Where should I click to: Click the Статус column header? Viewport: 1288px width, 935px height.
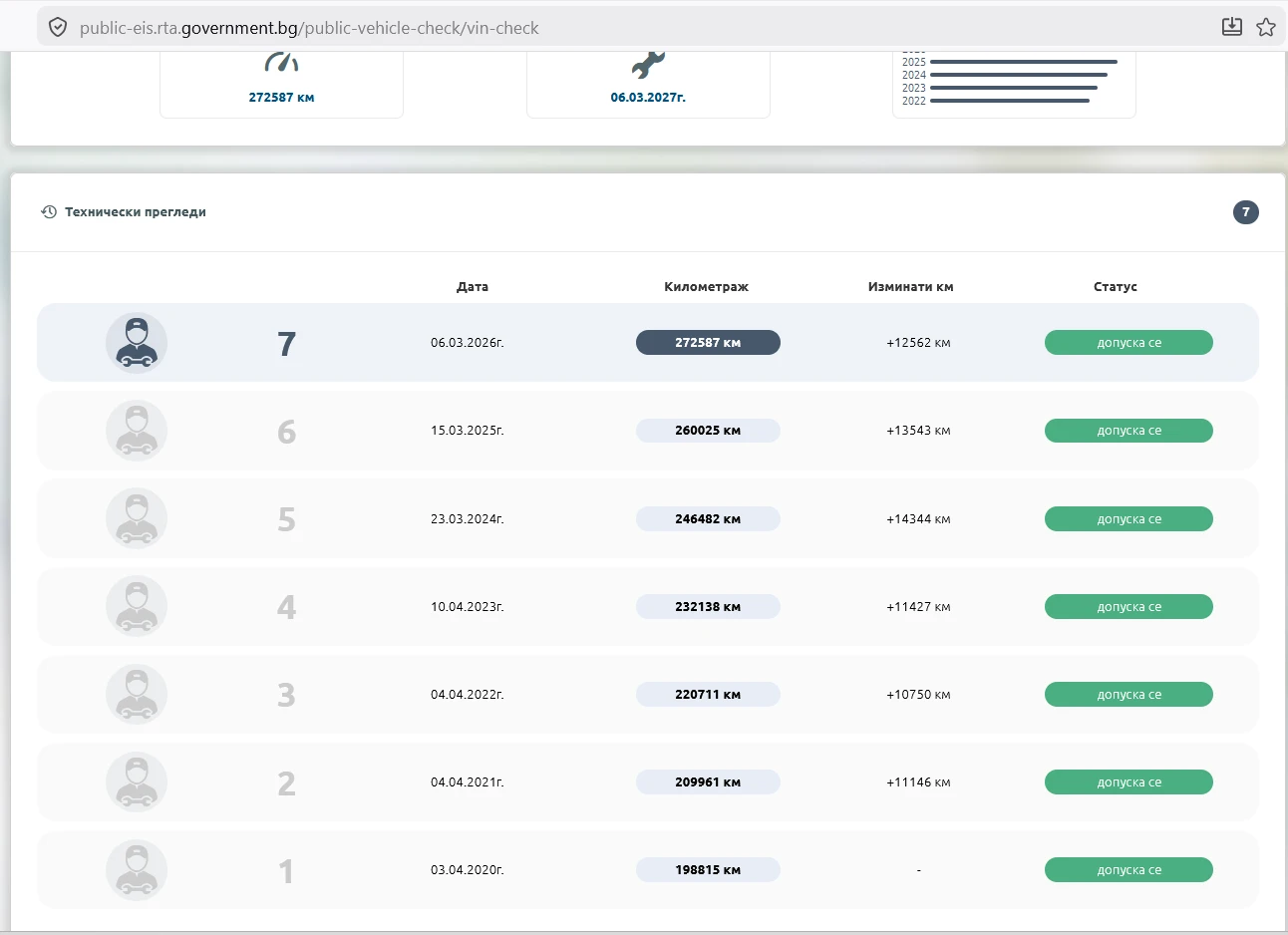(x=1115, y=287)
